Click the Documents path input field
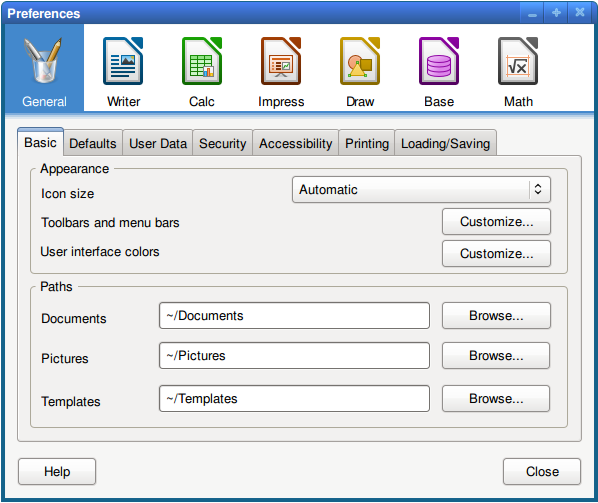 click(294, 316)
